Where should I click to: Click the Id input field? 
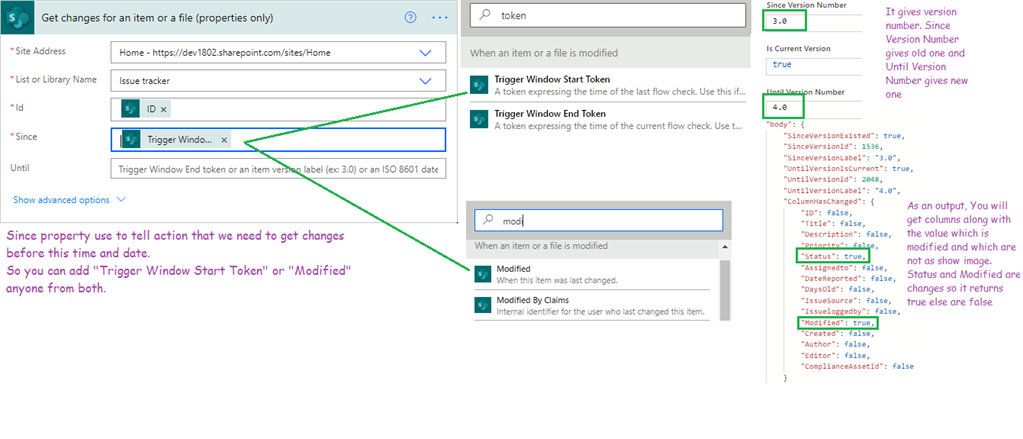coord(279,110)
